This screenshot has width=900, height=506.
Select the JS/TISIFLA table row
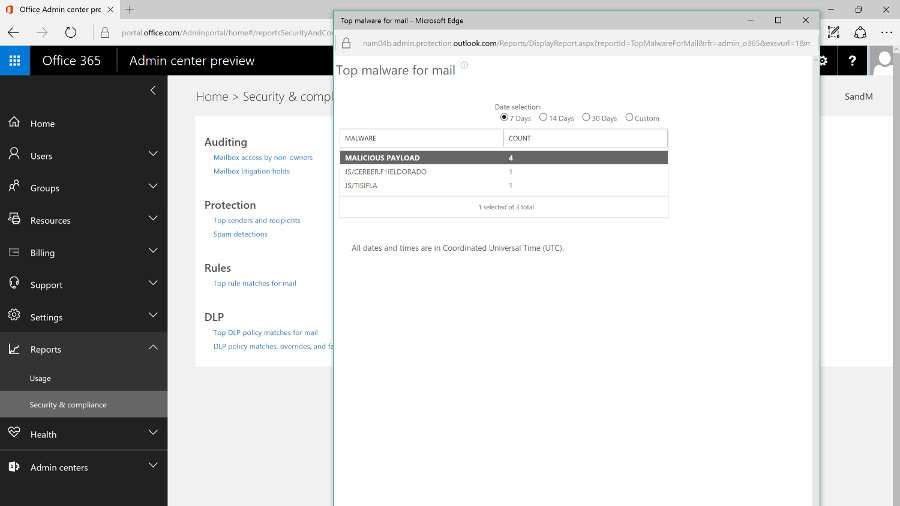(x=504, y=185)
